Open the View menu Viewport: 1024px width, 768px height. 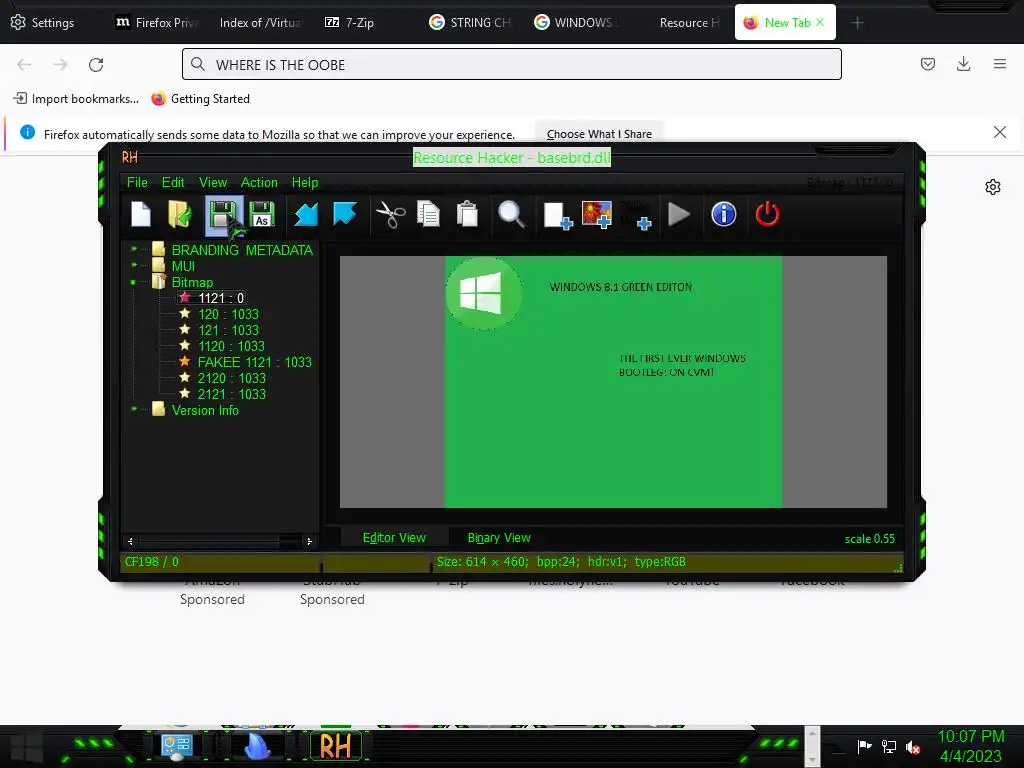pos(213,182)
